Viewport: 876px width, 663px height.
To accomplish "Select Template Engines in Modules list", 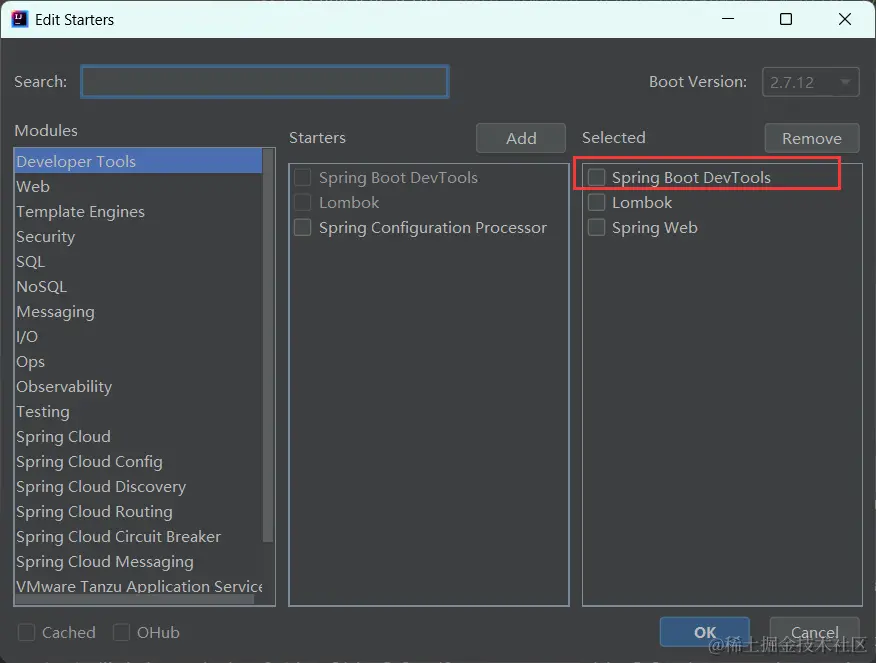I will (x=80, y=212).
